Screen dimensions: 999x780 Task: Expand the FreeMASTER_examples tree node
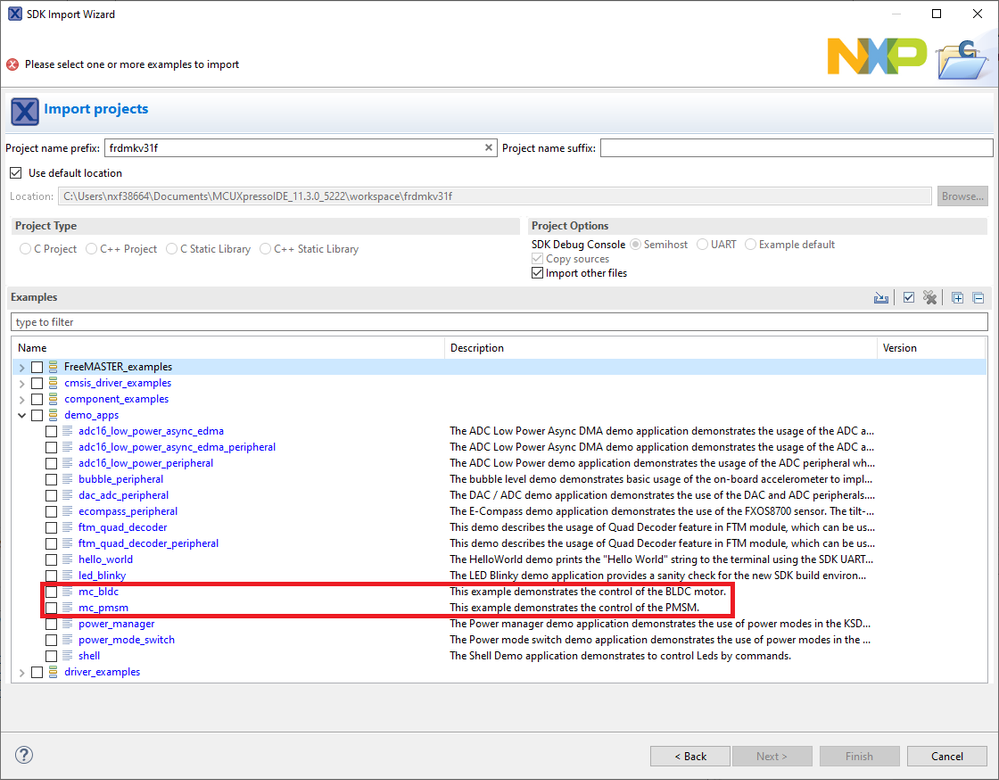(x=22, y=367)
